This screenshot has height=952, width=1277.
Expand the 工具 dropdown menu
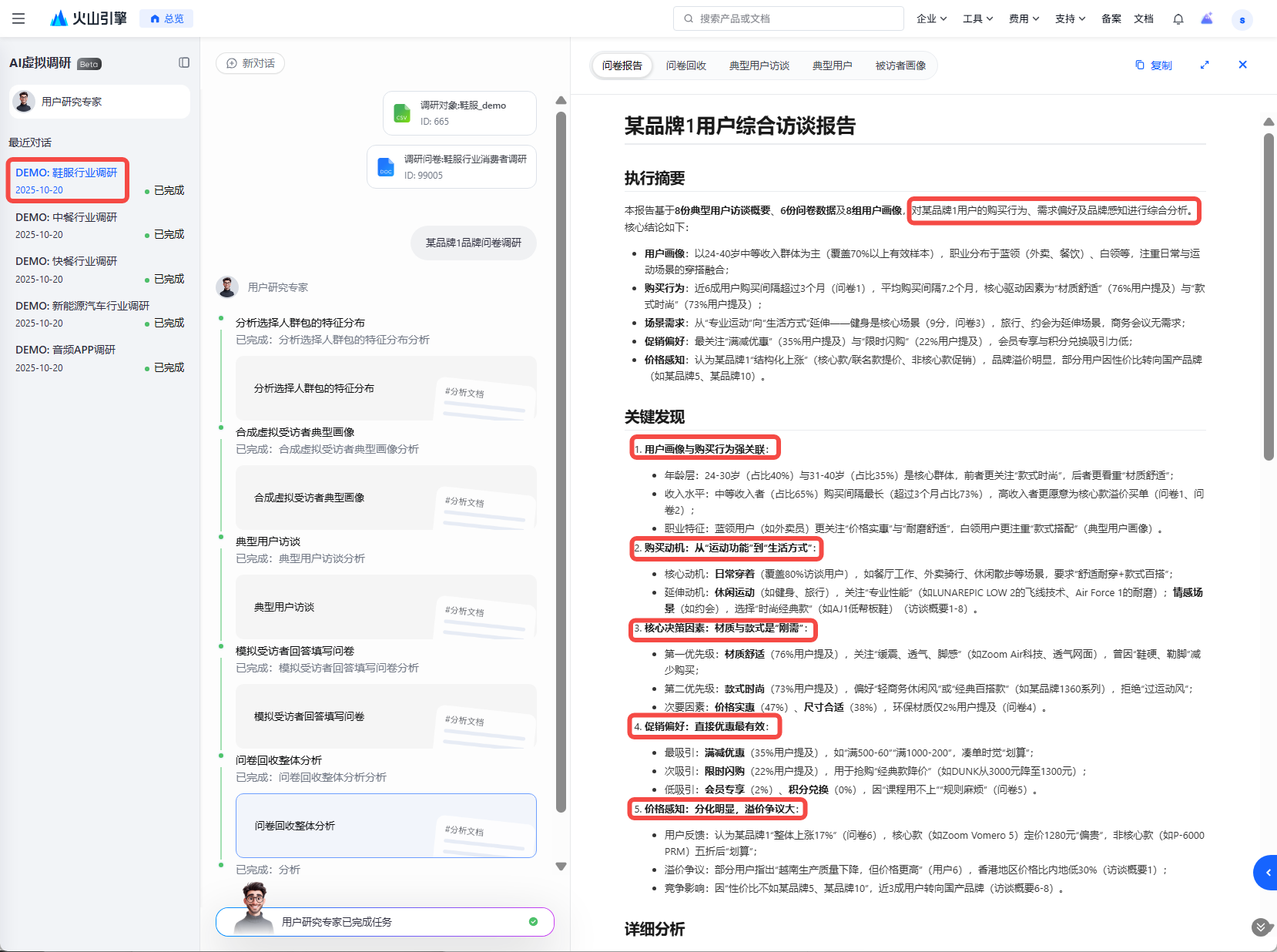978,18
